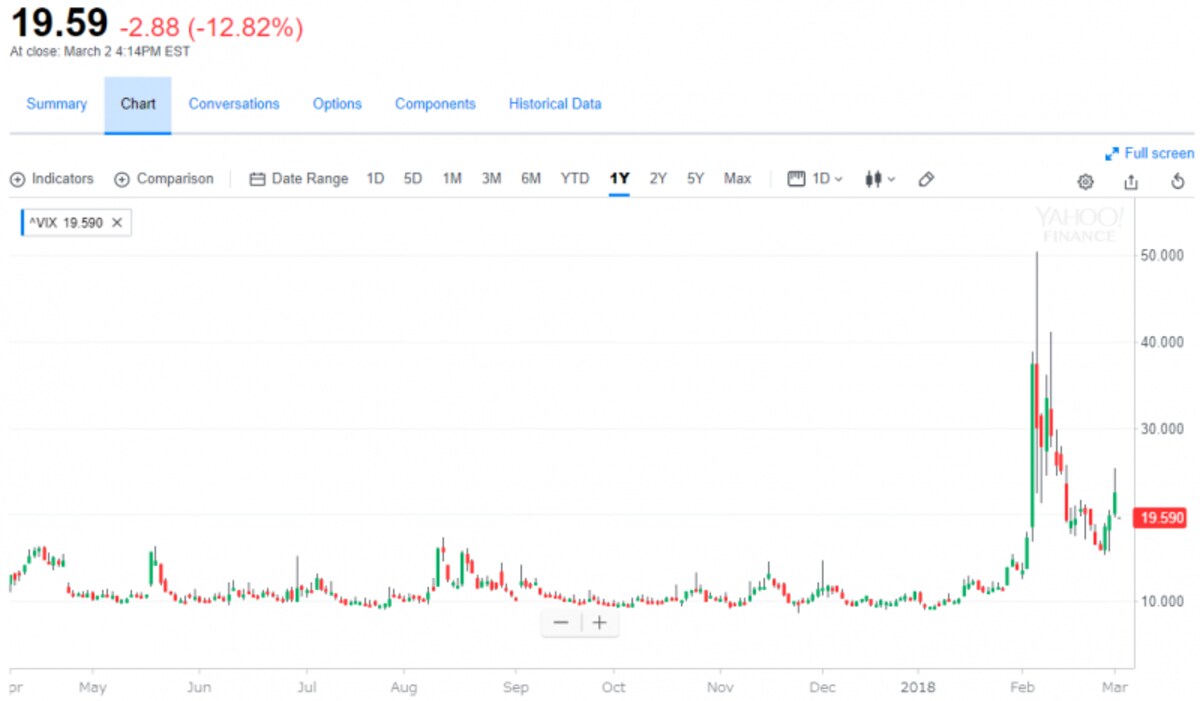
Task: Select the 5Y time range
Action: click(695, 179)
